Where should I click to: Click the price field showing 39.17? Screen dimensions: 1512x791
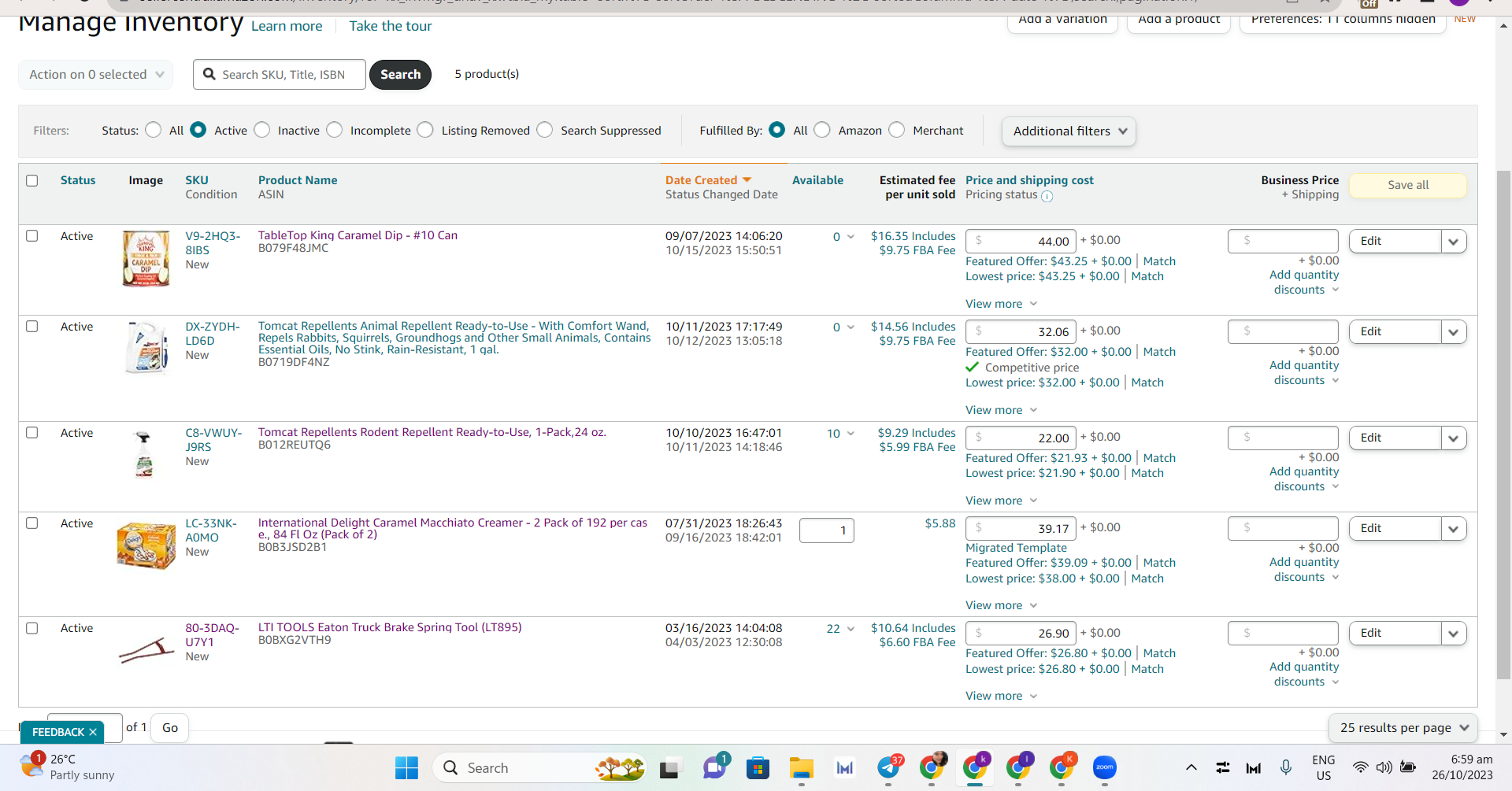1021,528
